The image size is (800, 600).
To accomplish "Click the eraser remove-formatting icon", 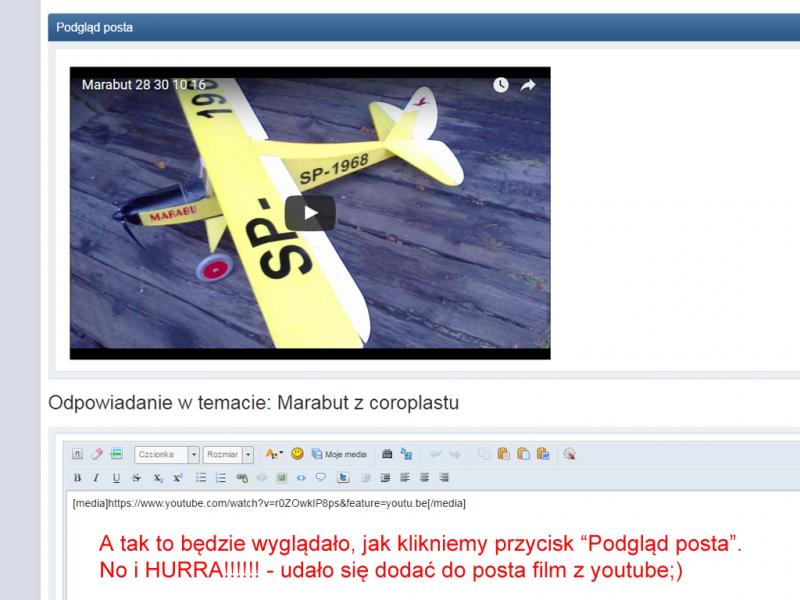I will click(x=97, y=454).
